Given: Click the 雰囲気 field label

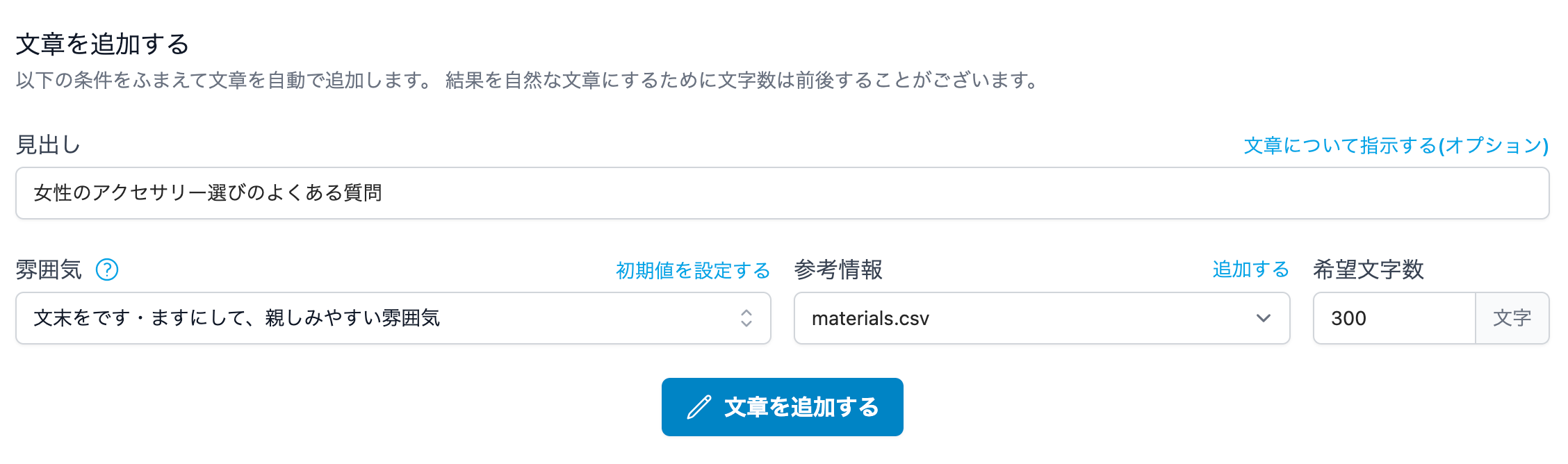Looking at the screenshot, I should pos(49,270).
